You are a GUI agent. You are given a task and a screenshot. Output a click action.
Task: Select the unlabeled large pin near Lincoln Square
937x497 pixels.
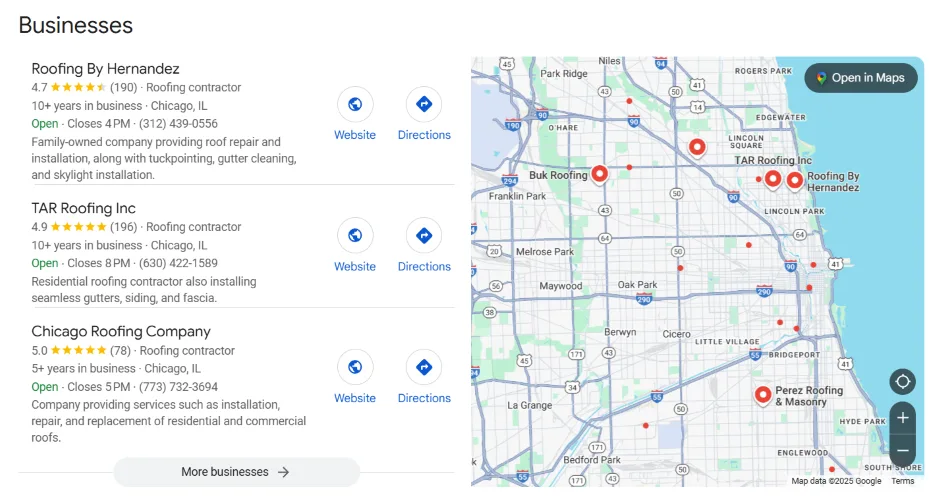[x=697, y=146]
